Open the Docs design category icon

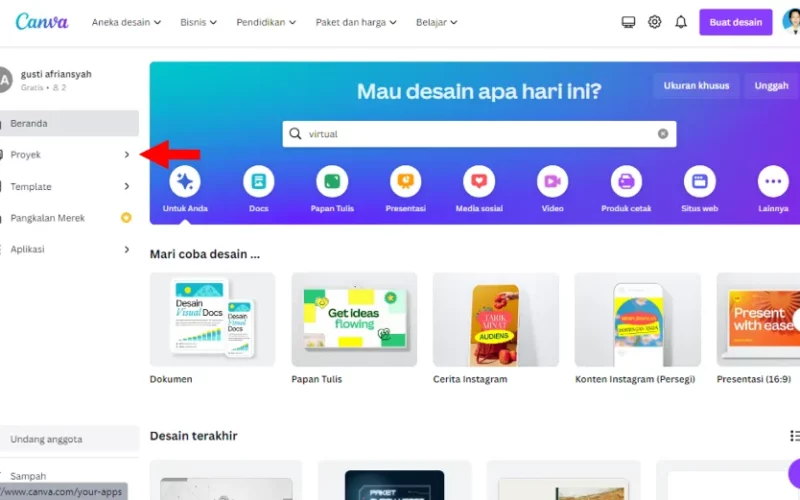259,181
